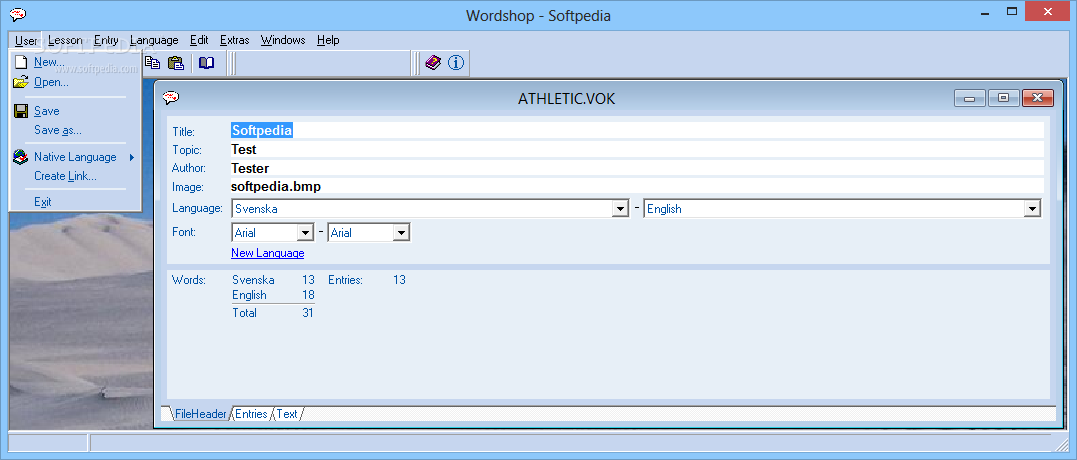Image resolution: width=1077 pixels, height=460 pixels.
Task: Close the ATHLETIC.VOK child window
Action: coord(1037,98)
